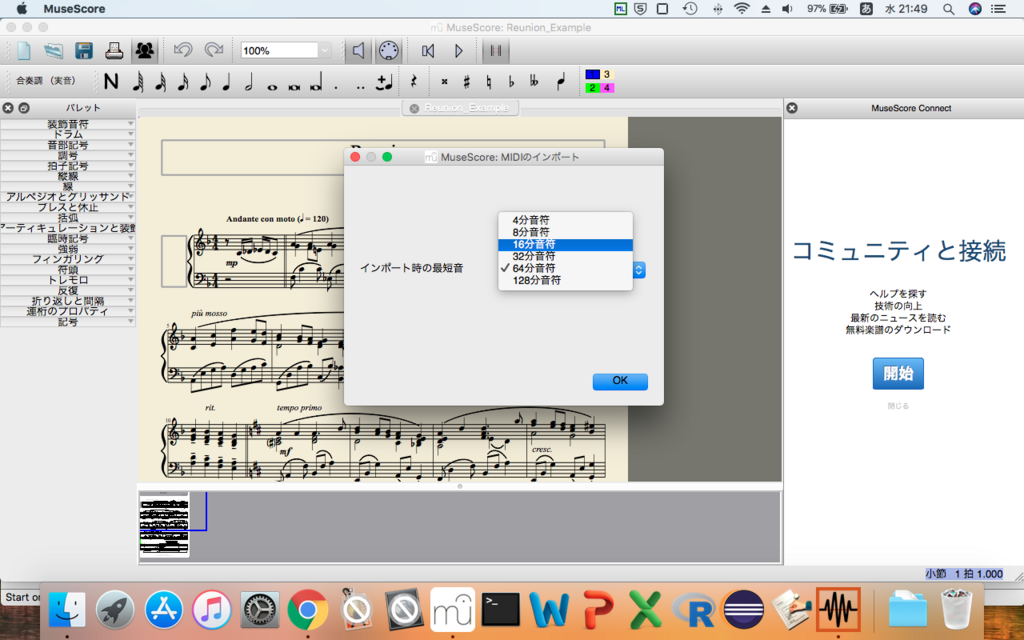Start playback with the Play button

click(458, 50)
